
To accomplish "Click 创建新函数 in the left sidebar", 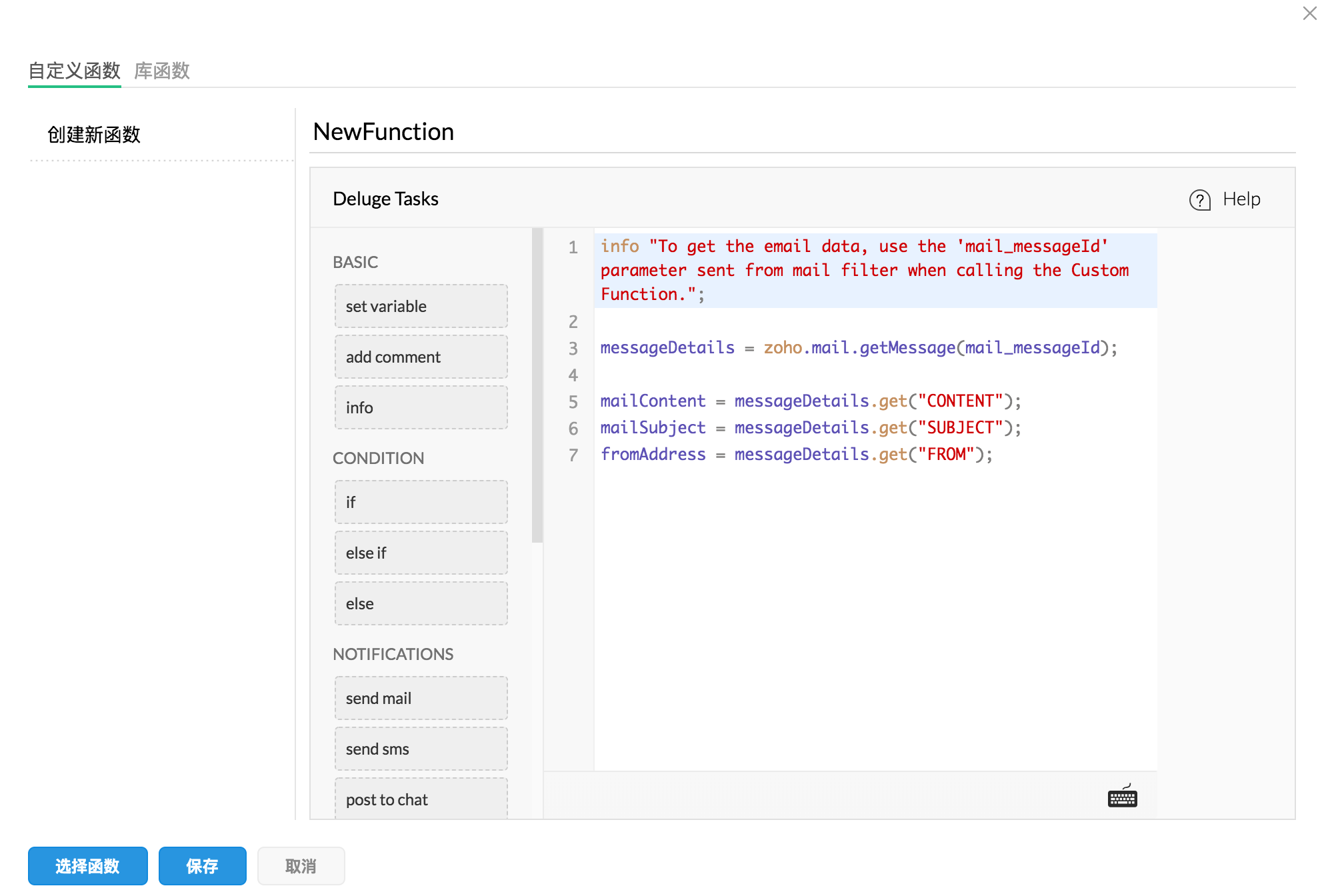I will point(94,135).
